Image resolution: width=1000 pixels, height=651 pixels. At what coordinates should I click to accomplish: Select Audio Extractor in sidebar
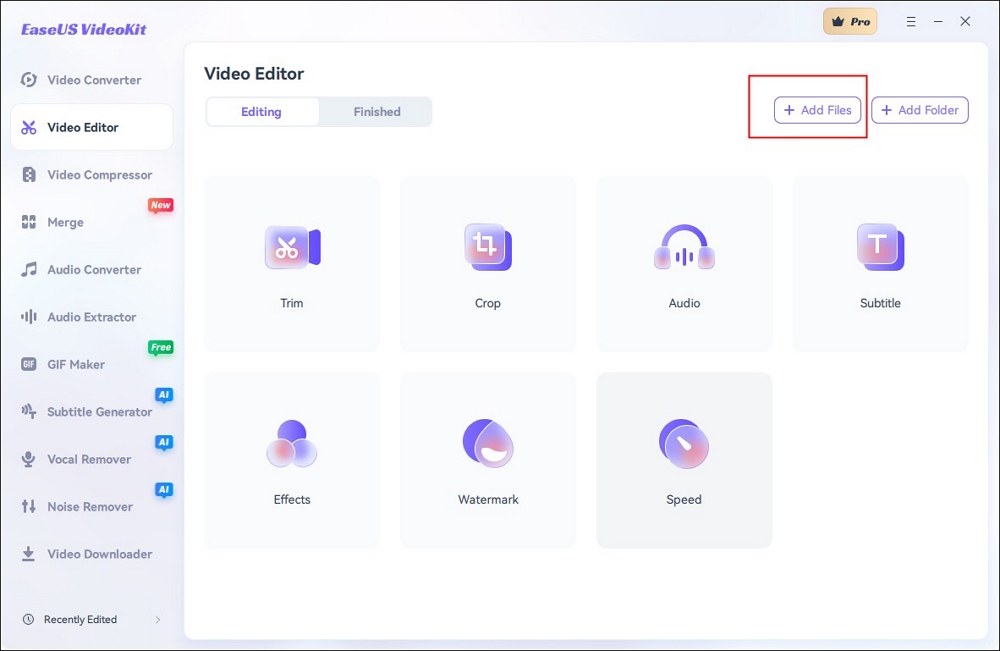pyautogui.click(x=92, y=317)
